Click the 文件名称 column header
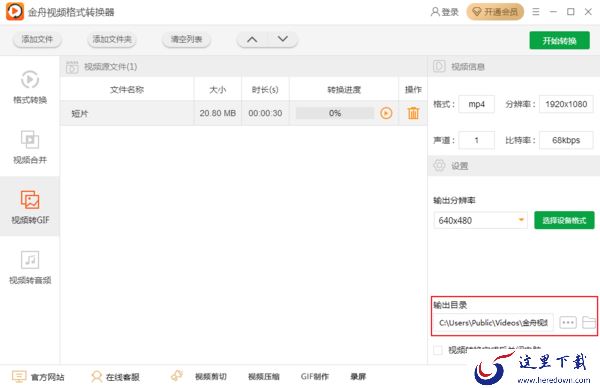The width and height of the screenshot is (600, 388). (x=127, y=90)
